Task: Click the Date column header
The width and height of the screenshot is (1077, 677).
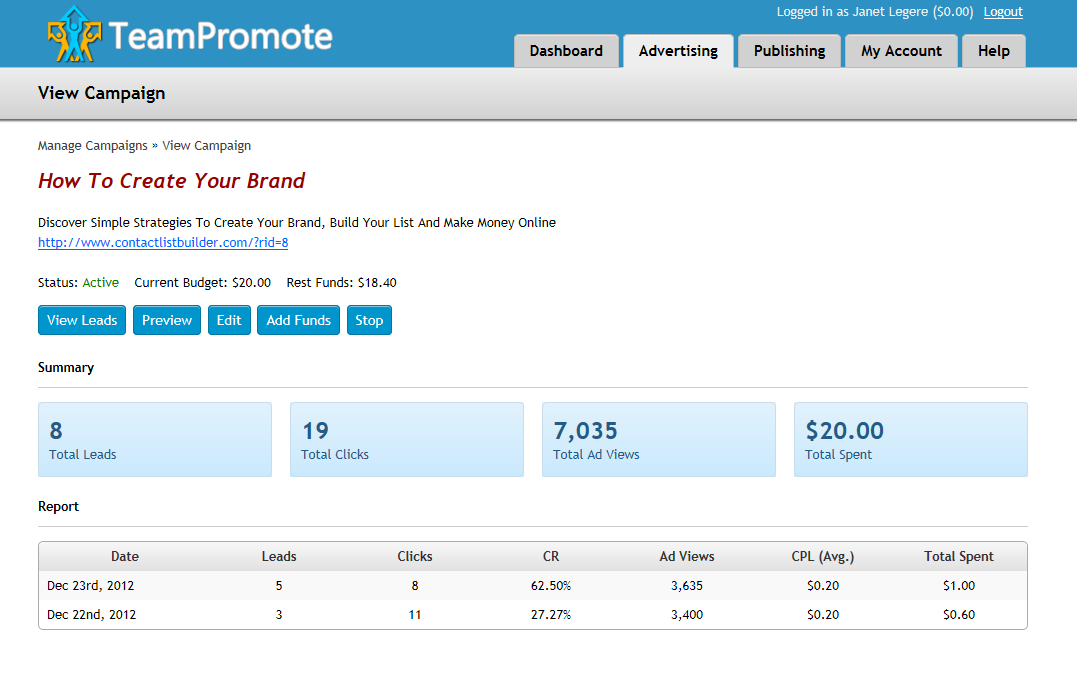Action: click(125, 556)
